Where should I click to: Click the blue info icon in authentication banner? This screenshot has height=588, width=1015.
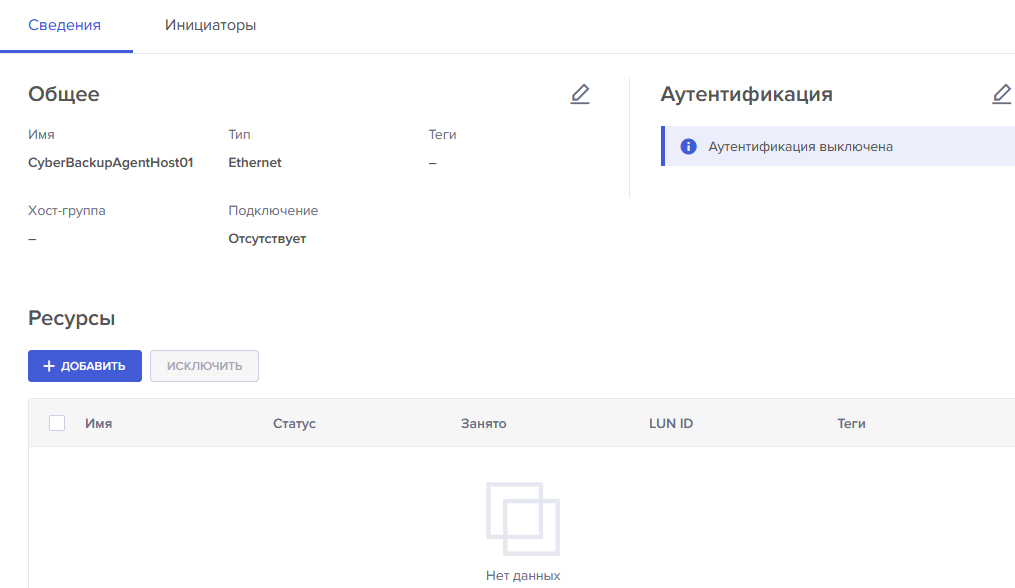pos(688,147)
